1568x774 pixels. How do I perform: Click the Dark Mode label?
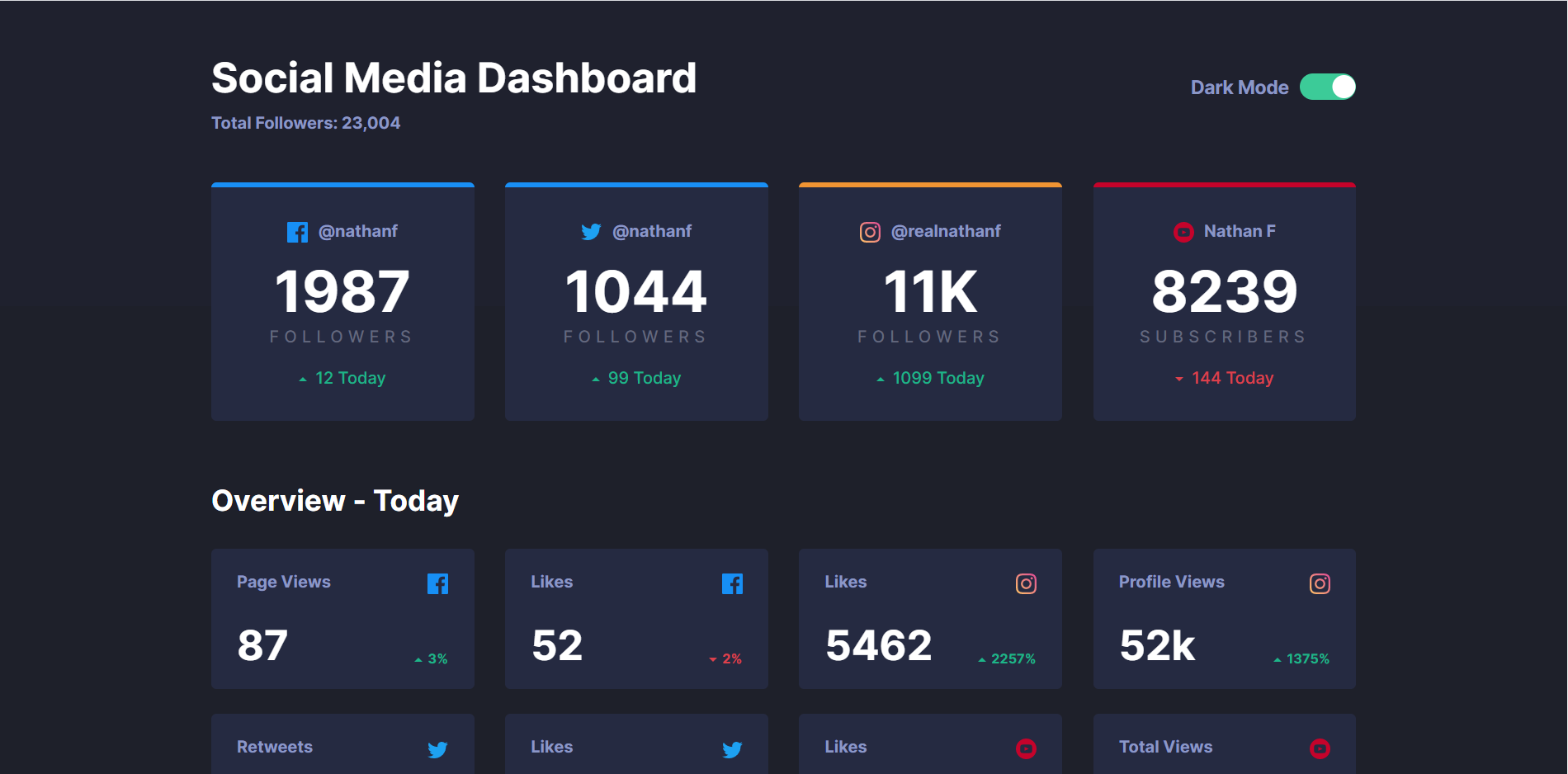(1239, 87)
